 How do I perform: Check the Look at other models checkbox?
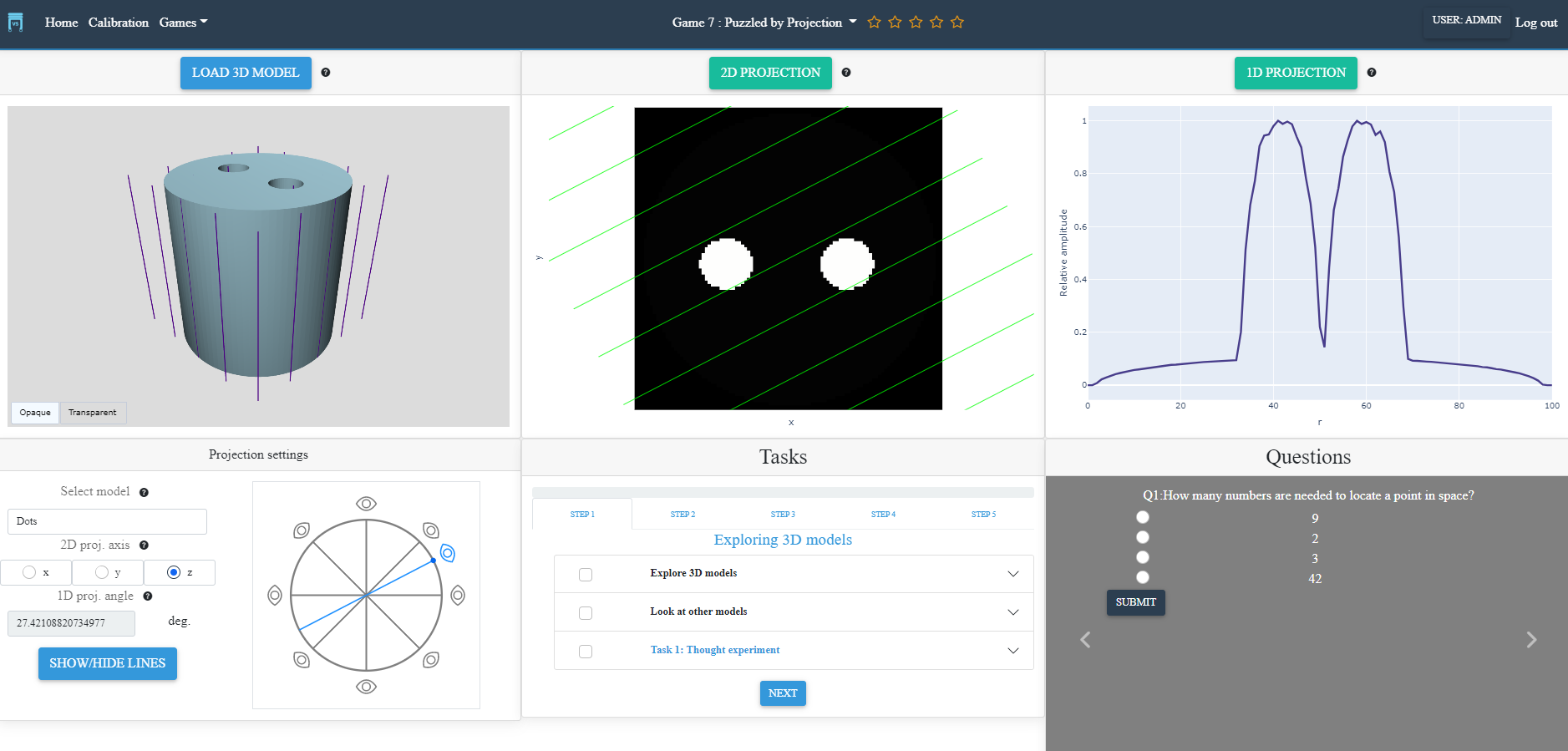(x=586, y=613)
